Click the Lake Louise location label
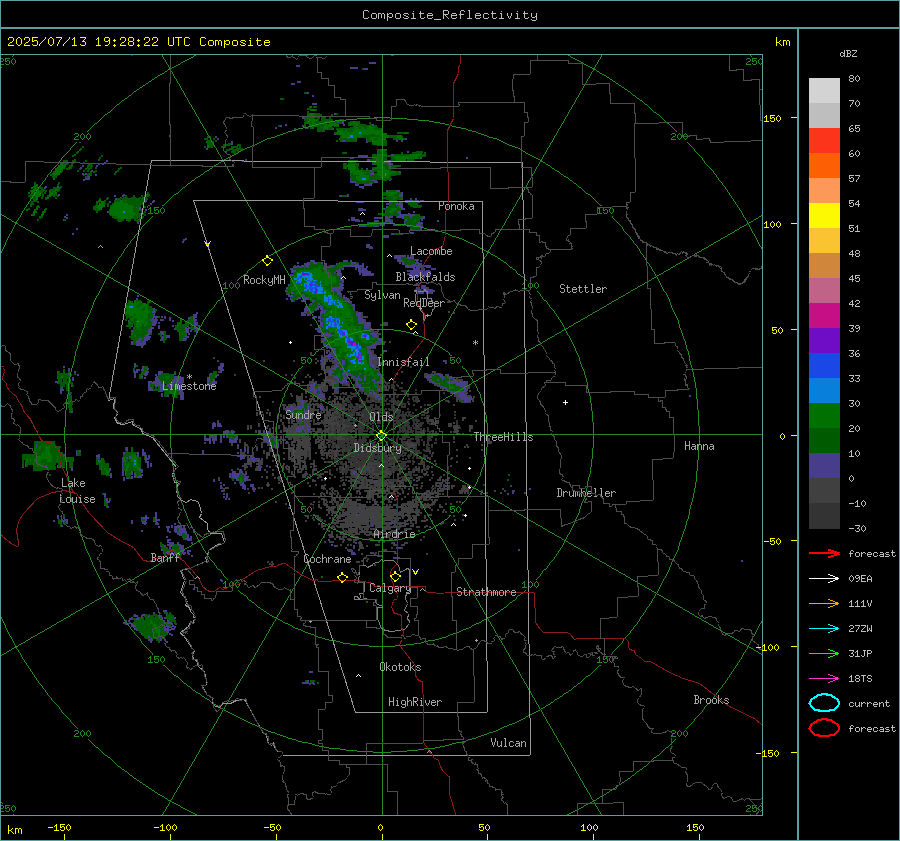Screen dimensions: 900x841 (77, 491)
